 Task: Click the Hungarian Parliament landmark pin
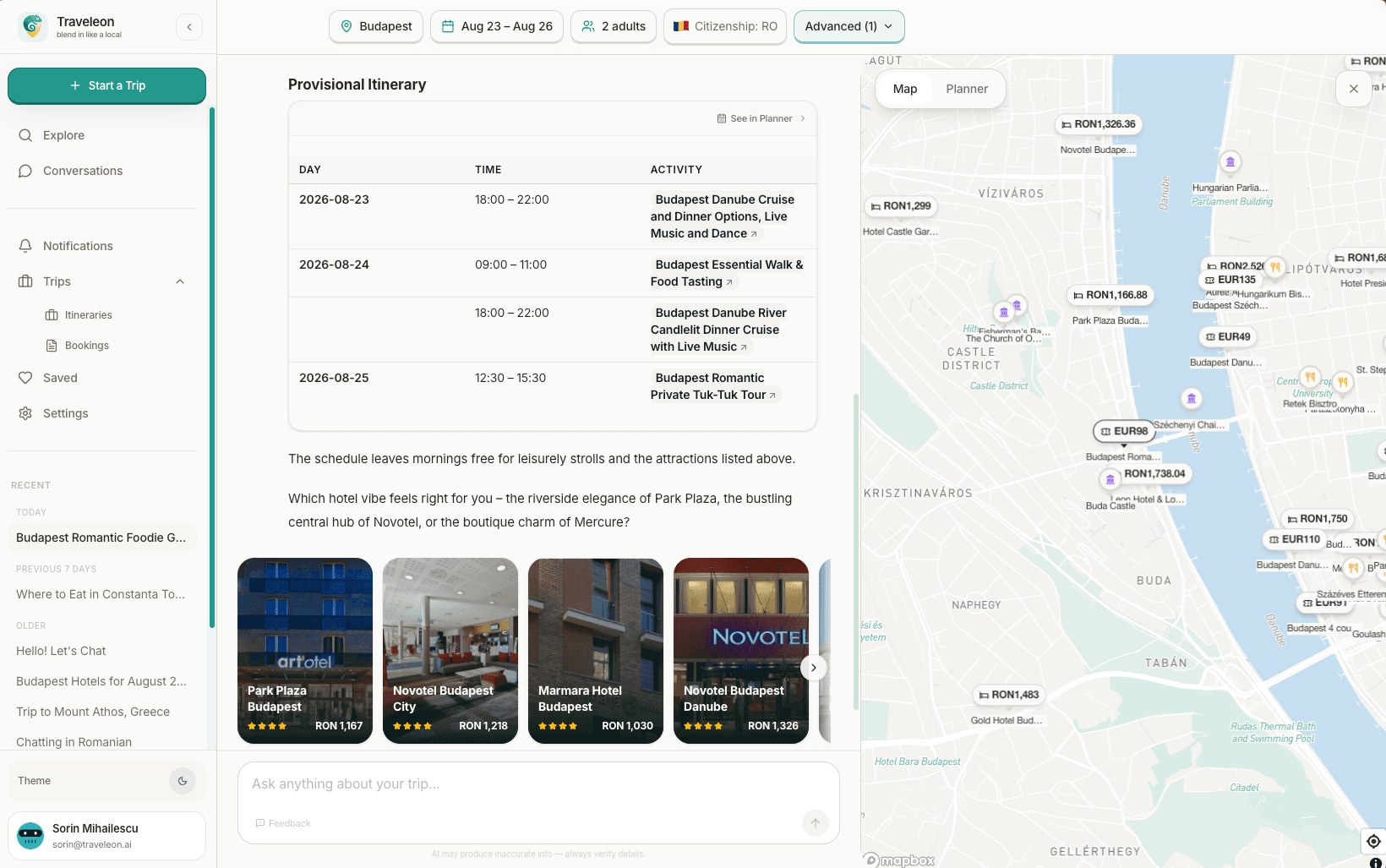tap(1230, 161)
